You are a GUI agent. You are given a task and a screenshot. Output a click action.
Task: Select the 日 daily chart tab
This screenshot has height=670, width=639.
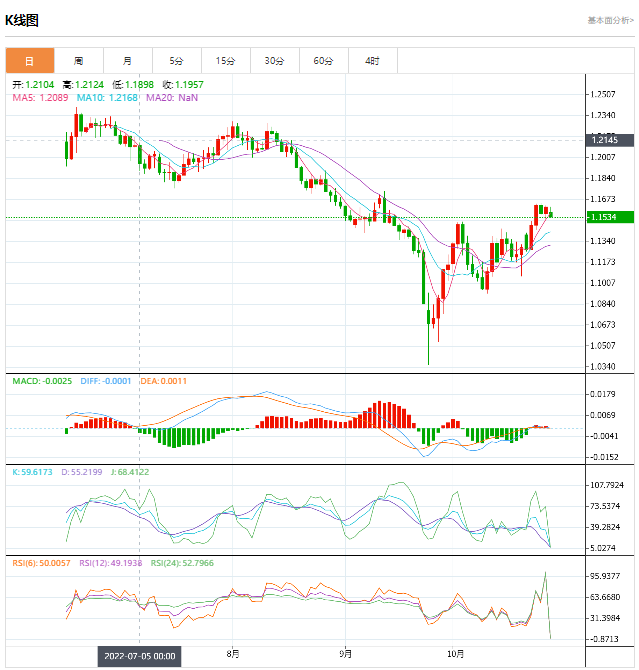pyautogui.click(x=30, y=61)
